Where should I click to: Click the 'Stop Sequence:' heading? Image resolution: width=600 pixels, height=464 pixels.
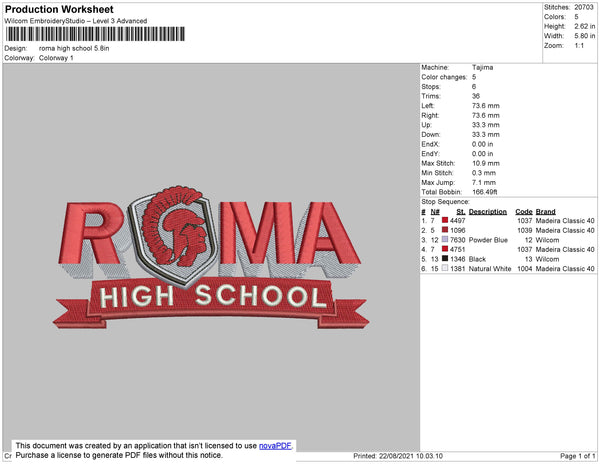point(445,202)
